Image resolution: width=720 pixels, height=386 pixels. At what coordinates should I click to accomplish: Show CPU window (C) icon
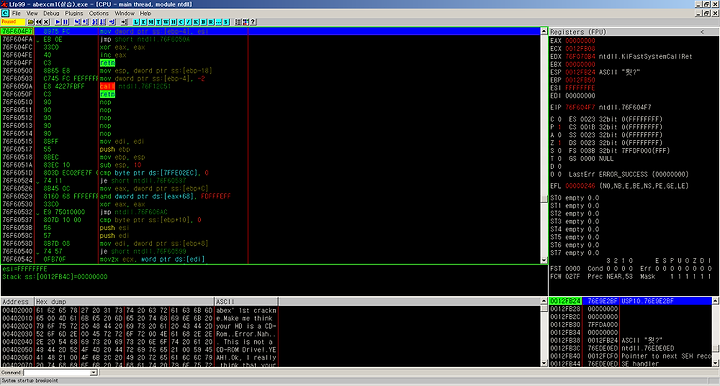coord(180,22)
